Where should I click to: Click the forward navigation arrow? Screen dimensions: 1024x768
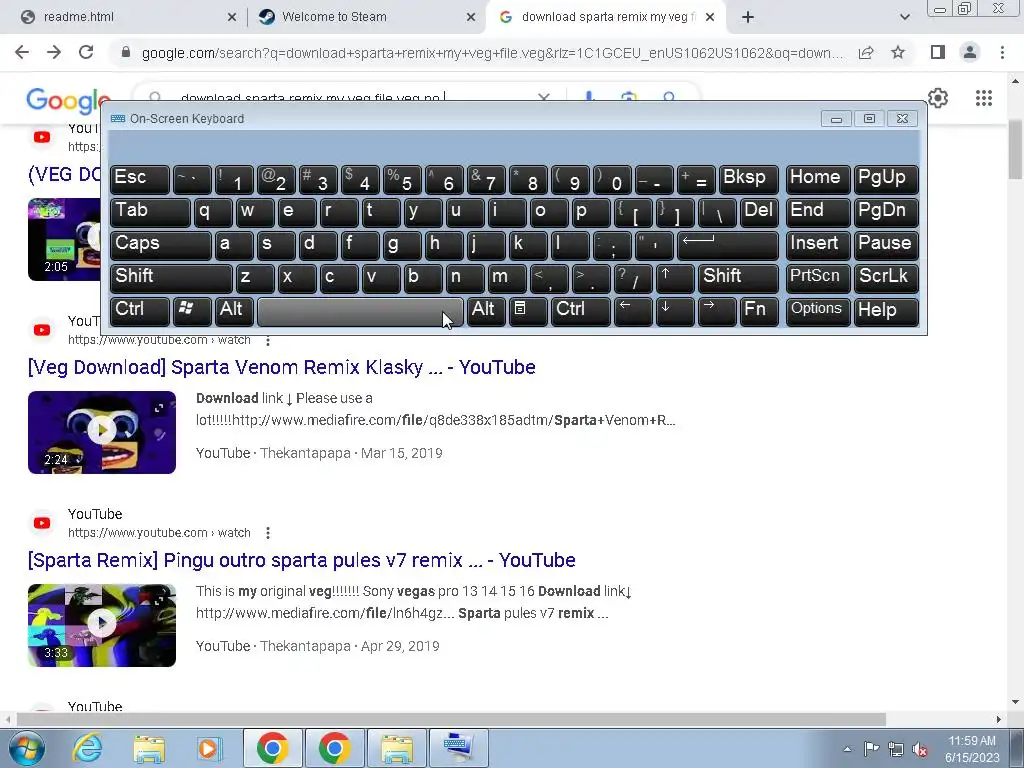pyautogui.click(x=54, y=52)
